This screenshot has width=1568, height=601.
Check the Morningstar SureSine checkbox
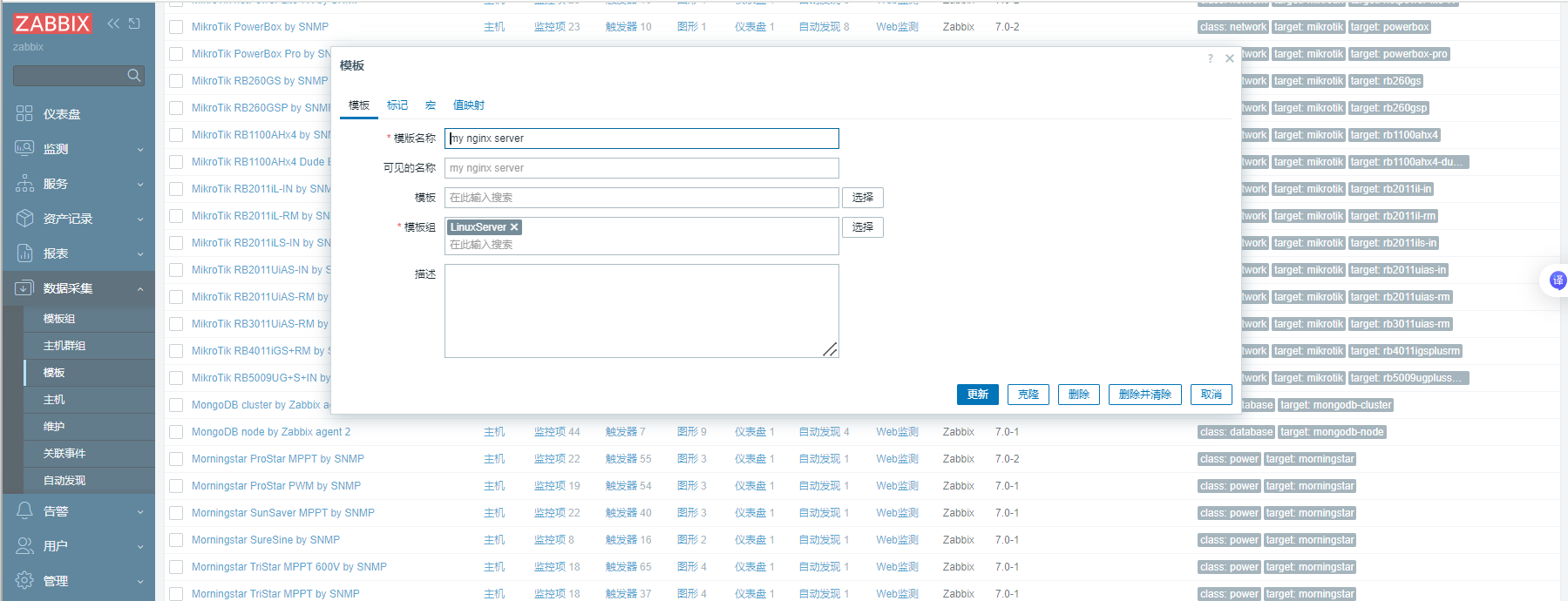(176, 540)
